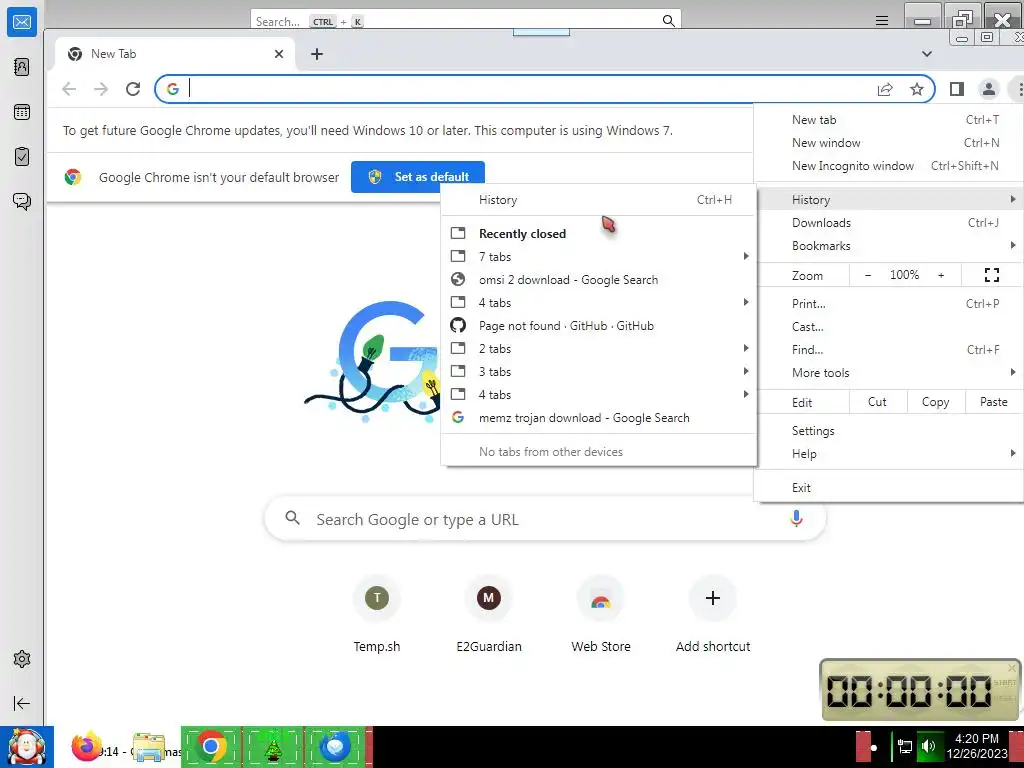Expand the Bookmarks submenu
Viewport: 1024px width, 768px height.
(x=889, y=246)
